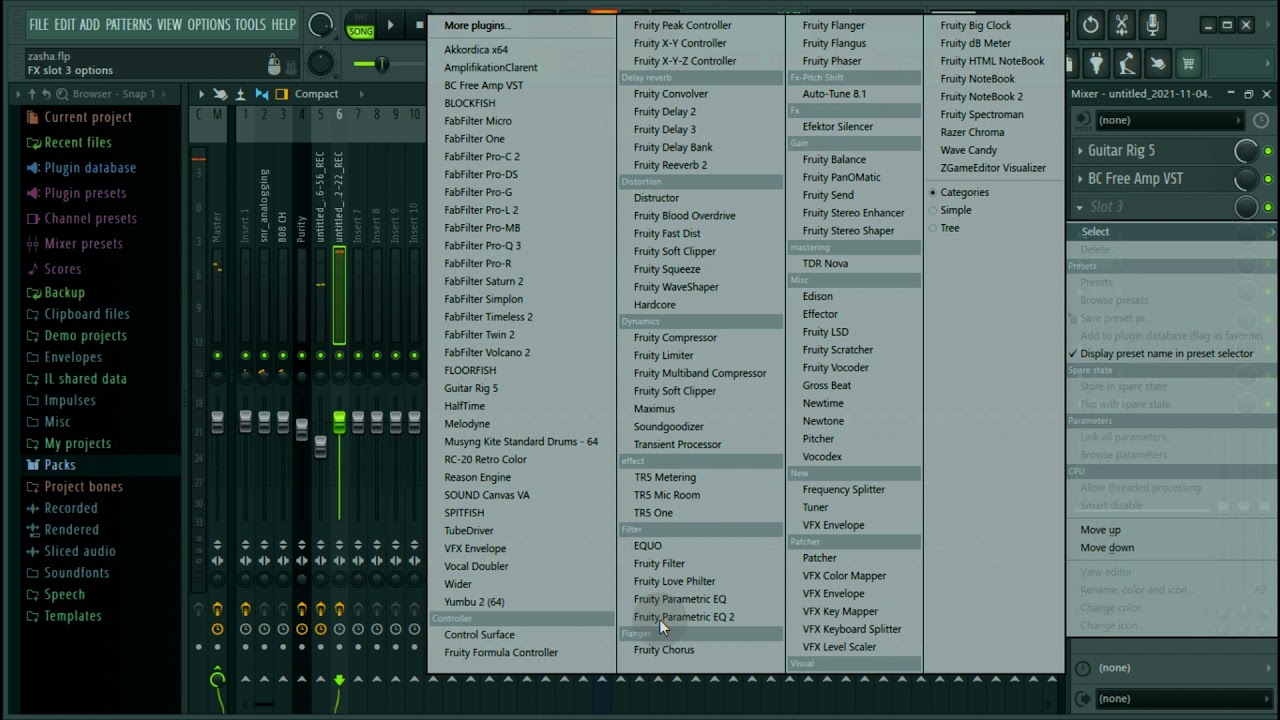Screen dimensions: 1280x720
Task: Open Recent files in the browser
Action: click(78, 142)
